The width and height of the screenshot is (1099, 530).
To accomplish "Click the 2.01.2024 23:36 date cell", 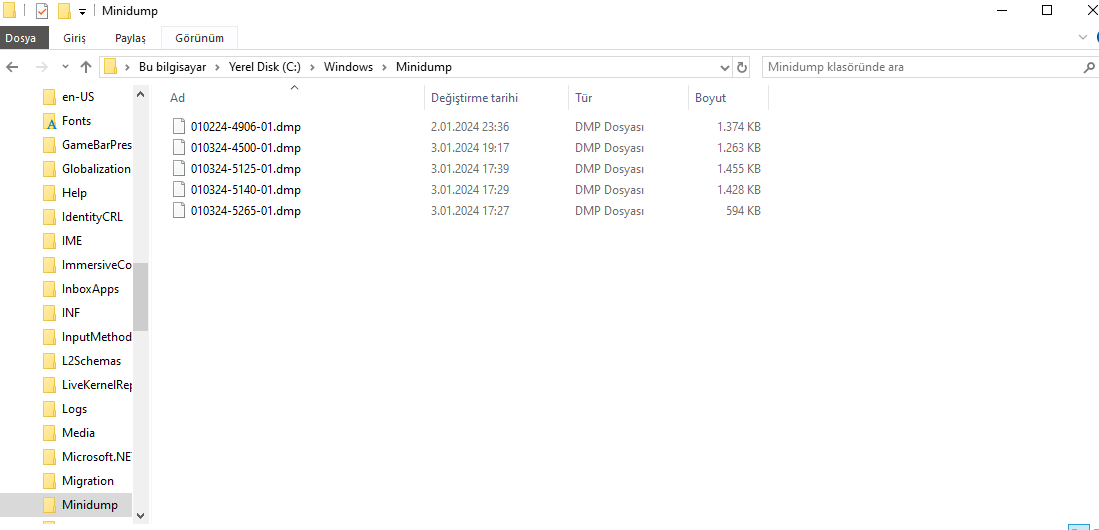I will pyautogui.click(x=470, y=127).
